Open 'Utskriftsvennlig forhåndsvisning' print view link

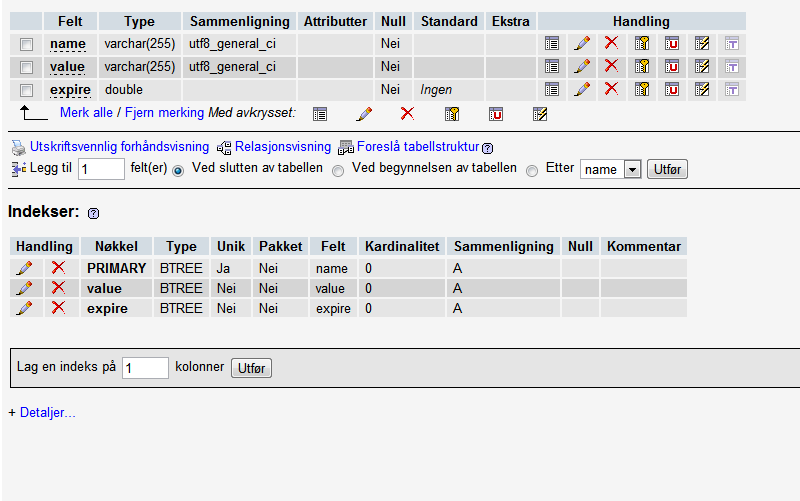pos(119,147)
